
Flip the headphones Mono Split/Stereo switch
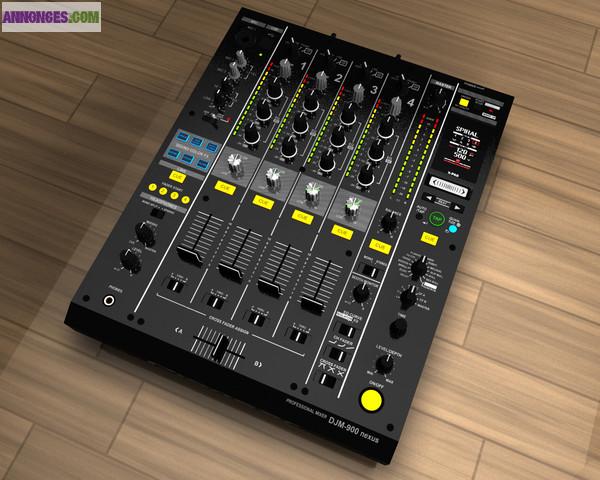click(157, 213)
